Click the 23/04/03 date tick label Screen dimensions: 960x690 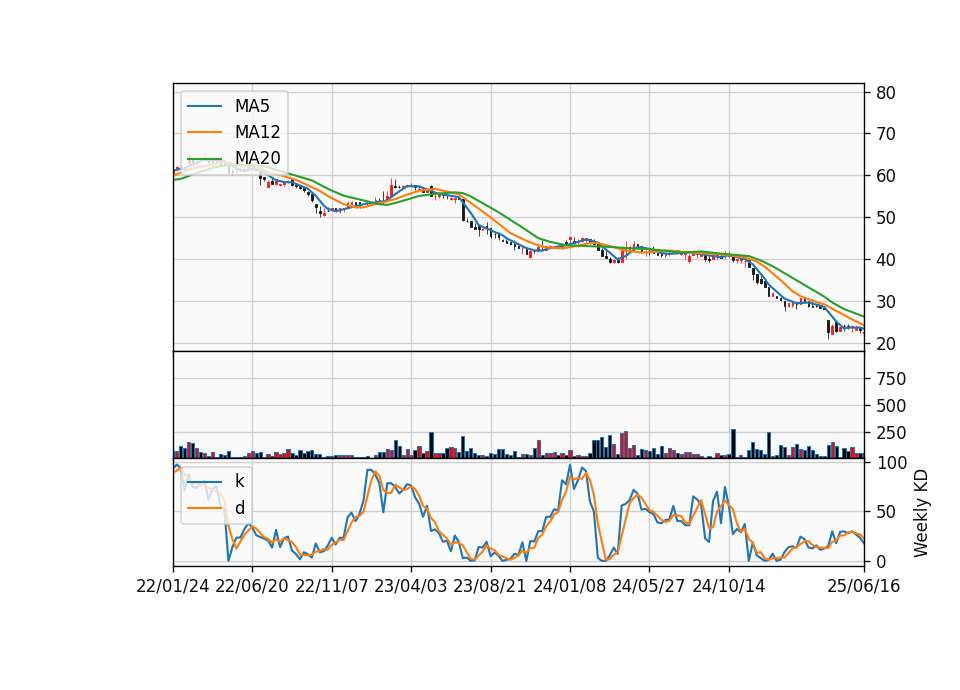411,586
